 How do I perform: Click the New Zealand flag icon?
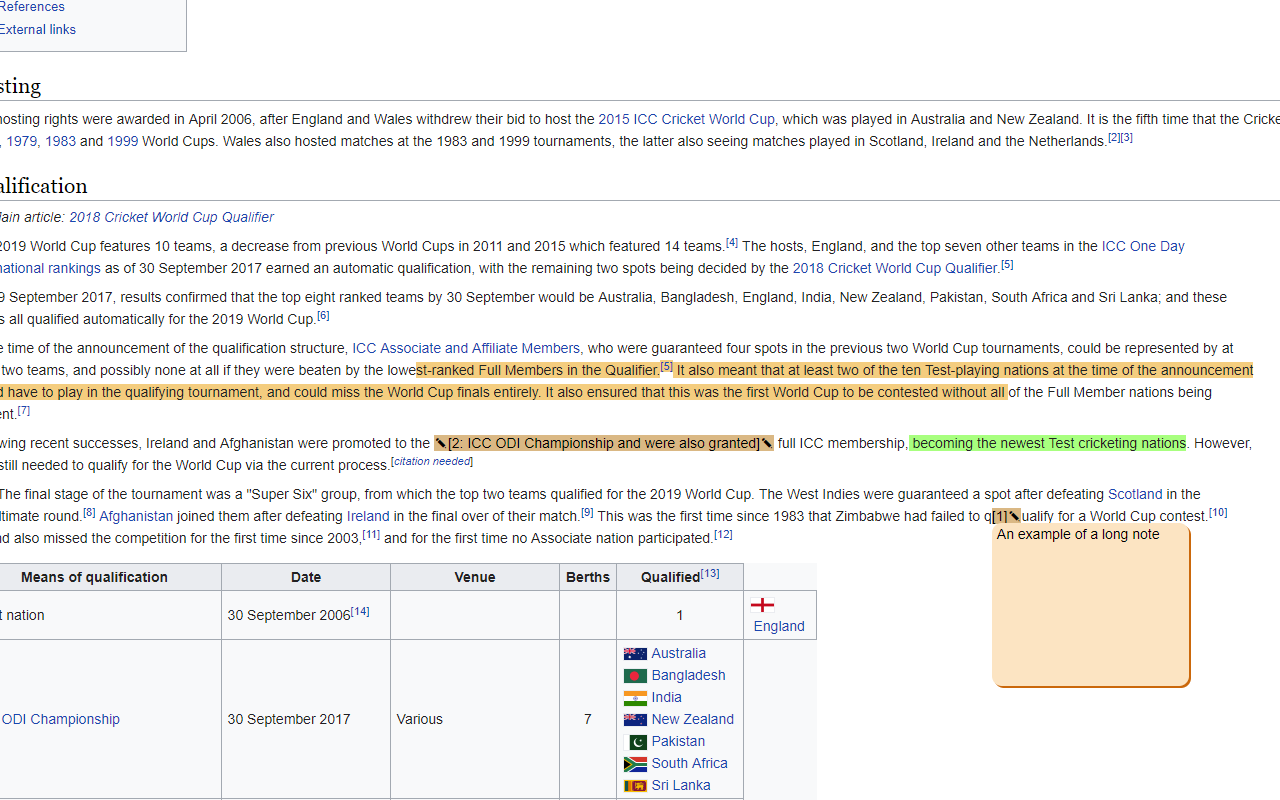(x=635, y=720)
